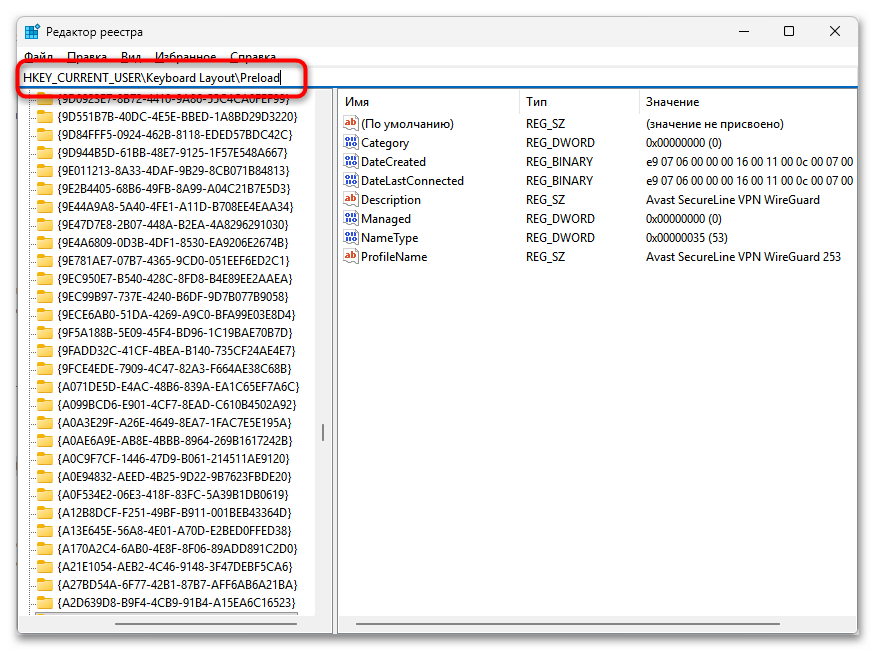
Task: Click the string icon of (По умолчанию) value
Action: 350,123
